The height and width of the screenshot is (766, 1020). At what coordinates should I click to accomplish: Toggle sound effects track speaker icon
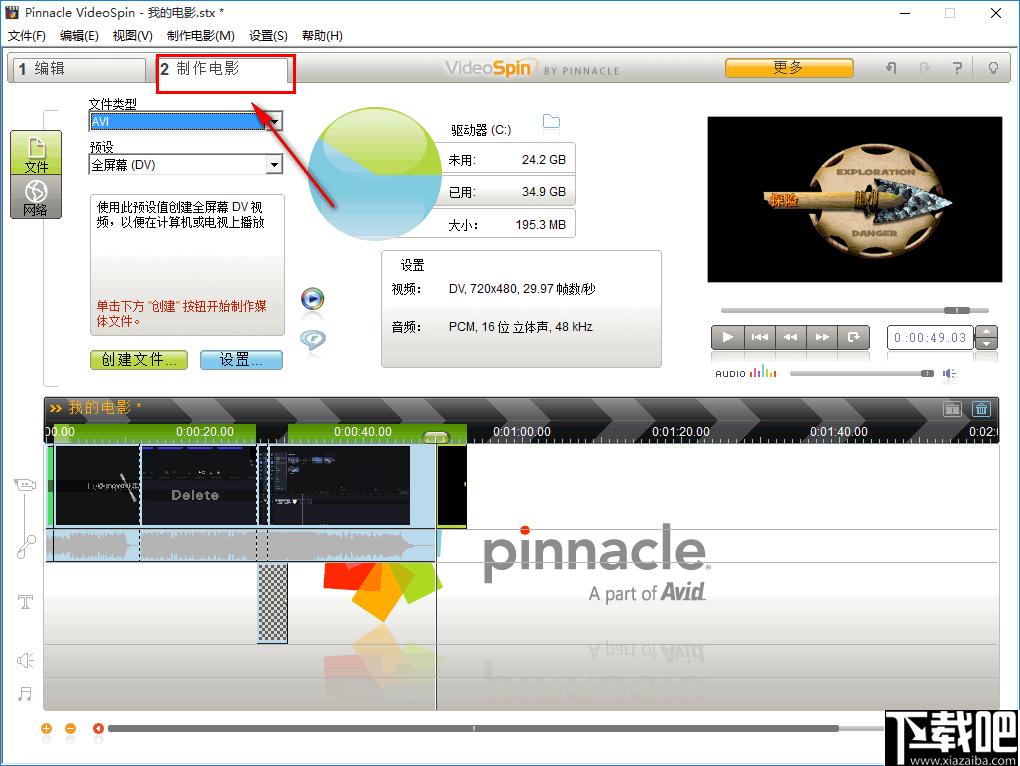pos(25,661)
